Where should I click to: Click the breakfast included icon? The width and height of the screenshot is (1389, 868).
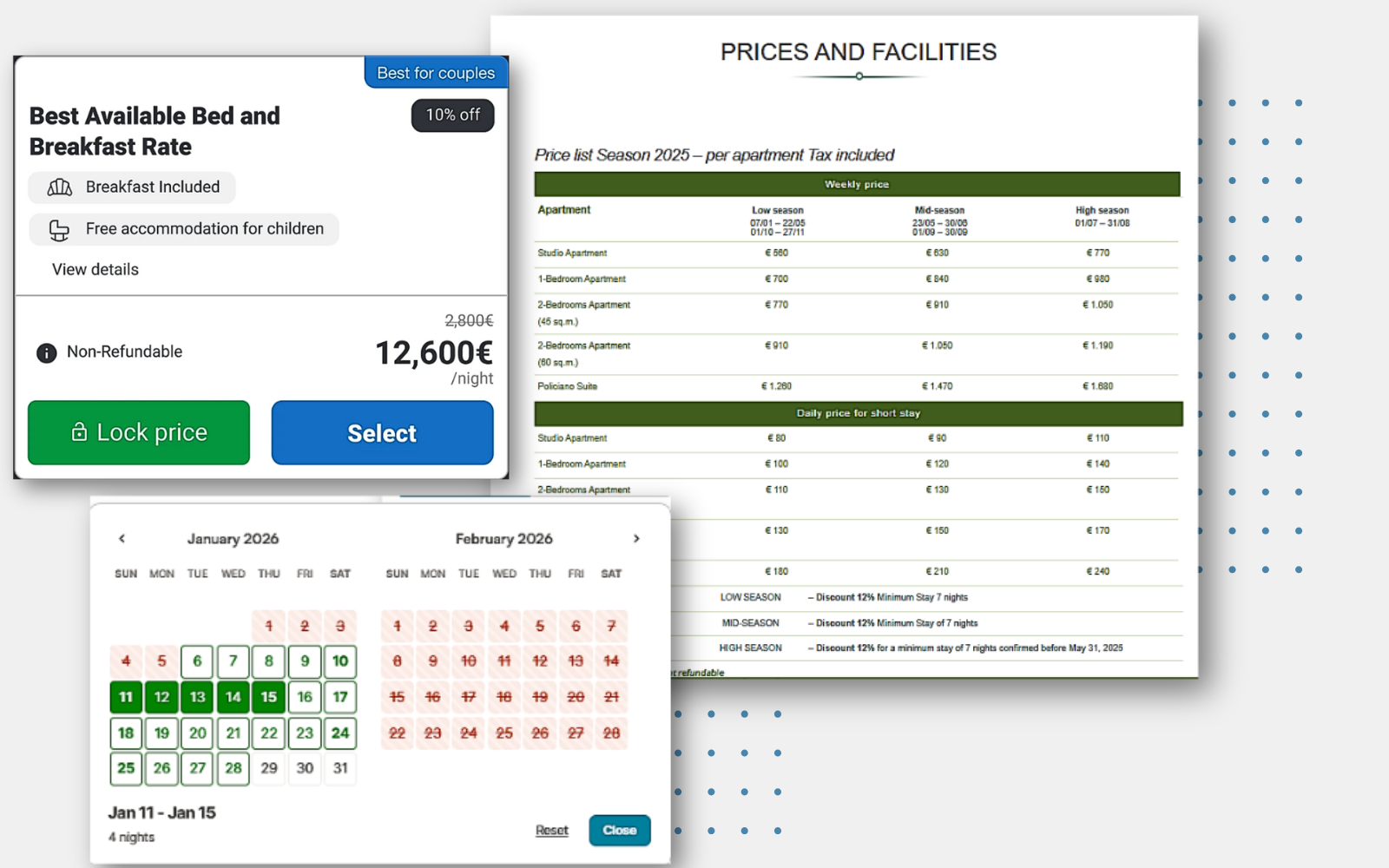coord(60,187)
